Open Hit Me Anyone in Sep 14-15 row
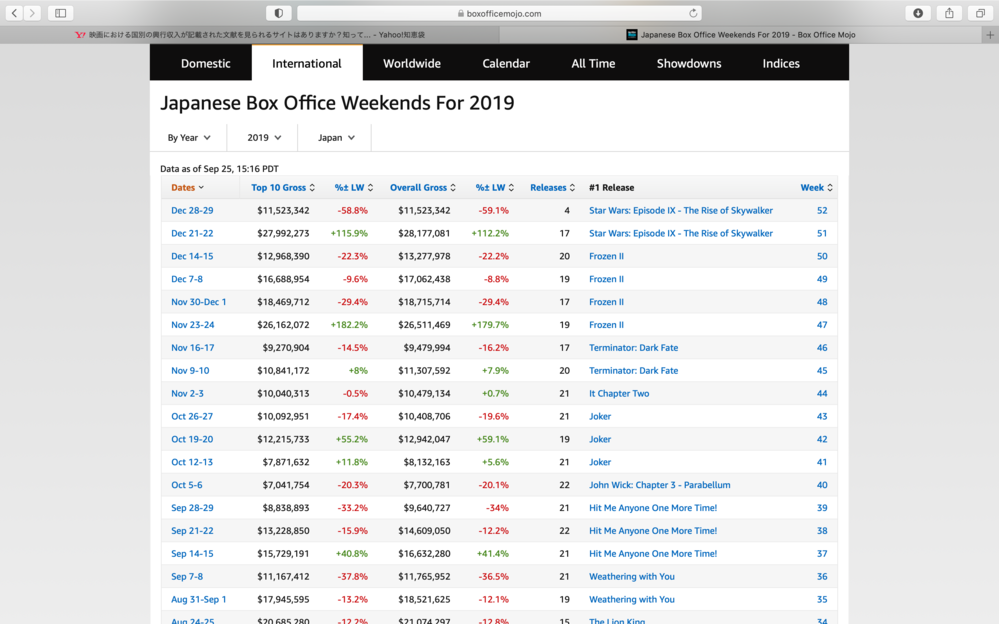The image size is (999, 624). click(652, 554)
